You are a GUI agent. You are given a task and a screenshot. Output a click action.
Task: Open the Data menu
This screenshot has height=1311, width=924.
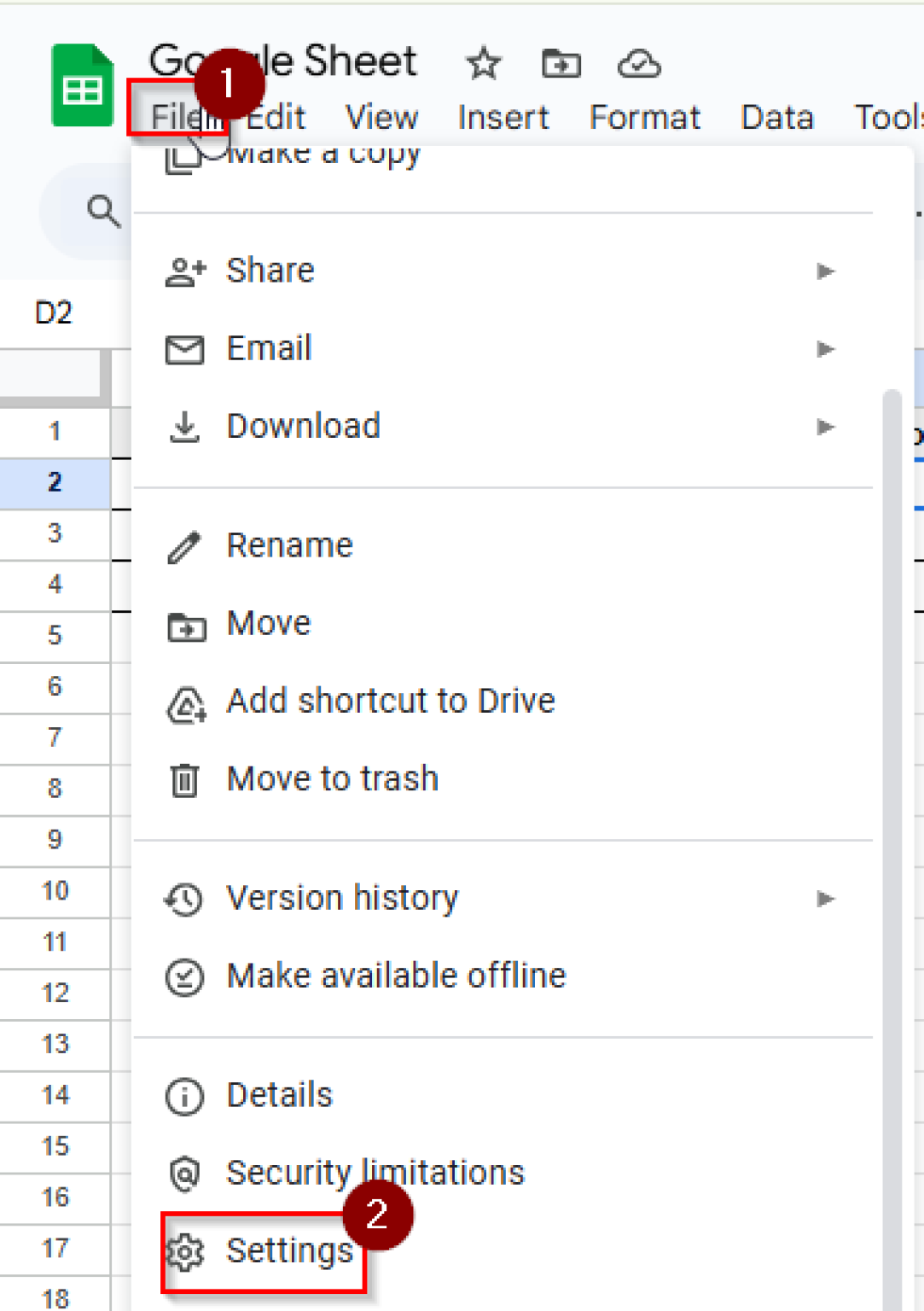tap(776, 118)
